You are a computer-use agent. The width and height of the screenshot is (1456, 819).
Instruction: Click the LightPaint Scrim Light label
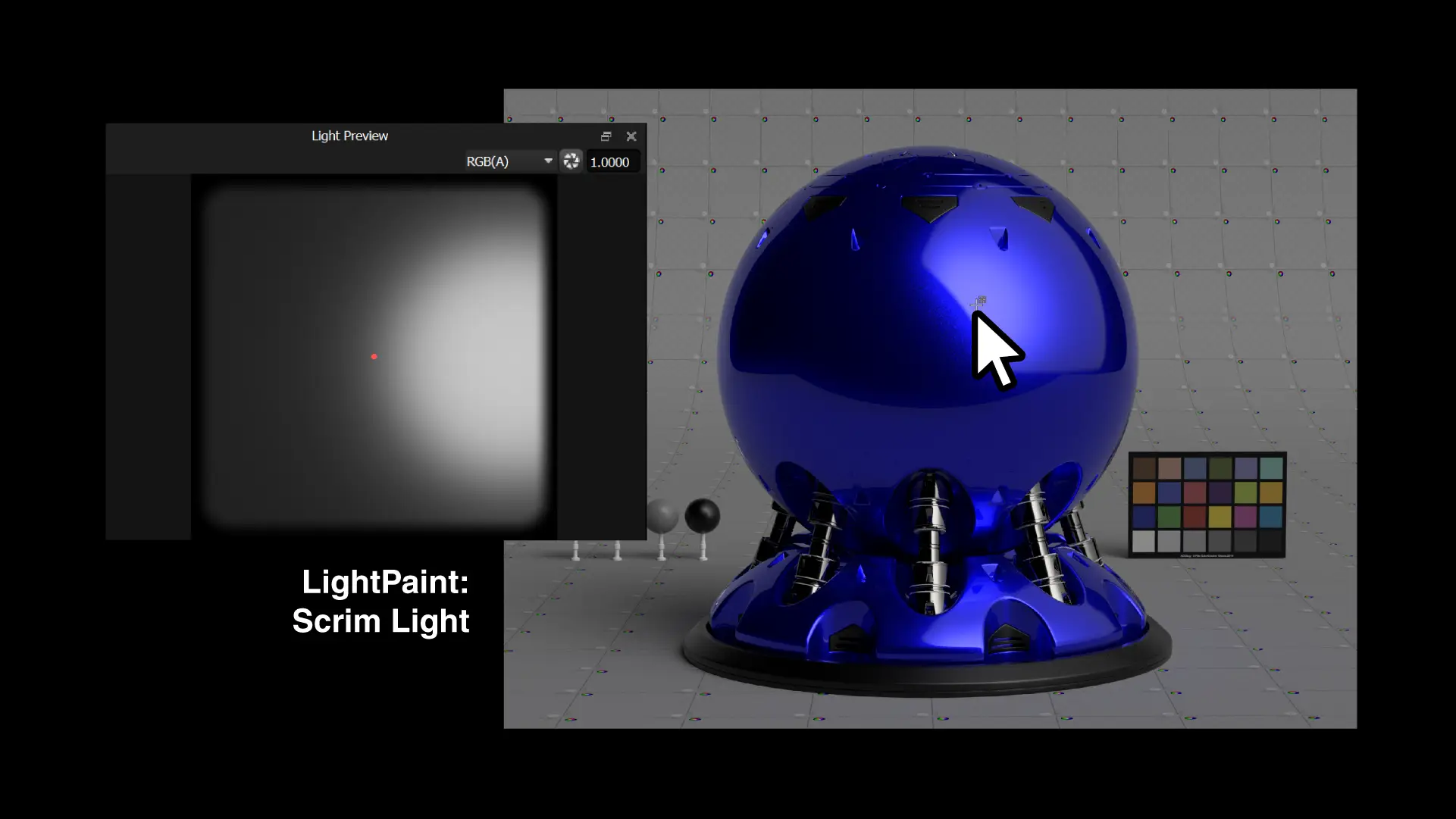(384, 601)
